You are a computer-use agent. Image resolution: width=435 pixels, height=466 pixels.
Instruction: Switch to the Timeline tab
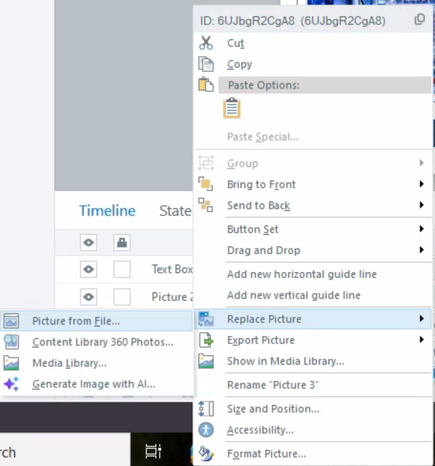[x=107, y=211]
